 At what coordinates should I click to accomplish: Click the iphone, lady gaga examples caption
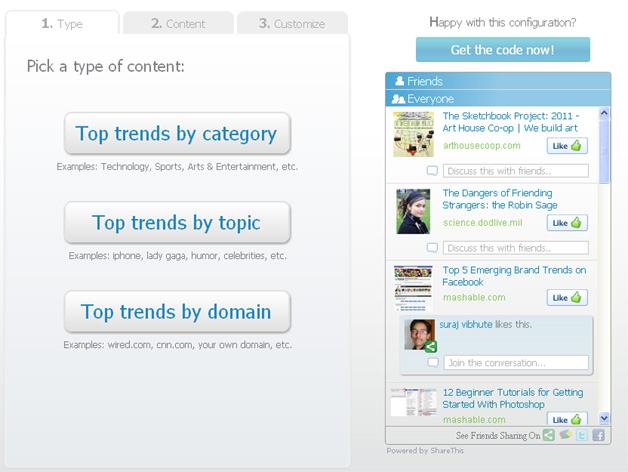(177, 256)
